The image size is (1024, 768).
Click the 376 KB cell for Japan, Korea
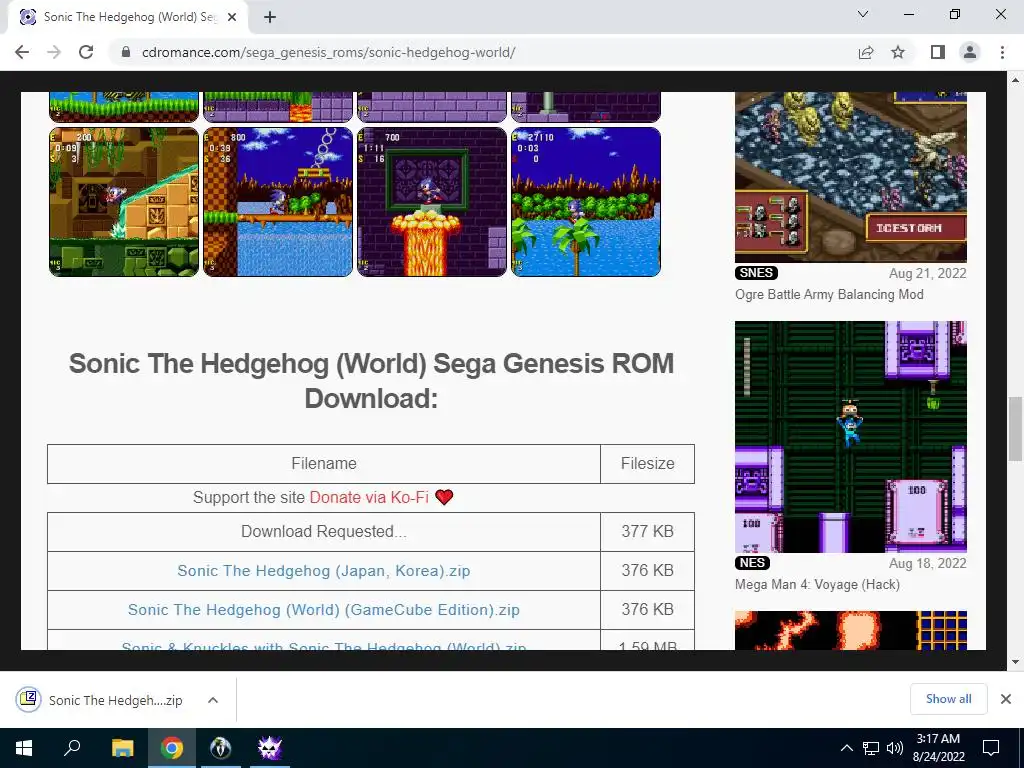[x=647, y=571]
